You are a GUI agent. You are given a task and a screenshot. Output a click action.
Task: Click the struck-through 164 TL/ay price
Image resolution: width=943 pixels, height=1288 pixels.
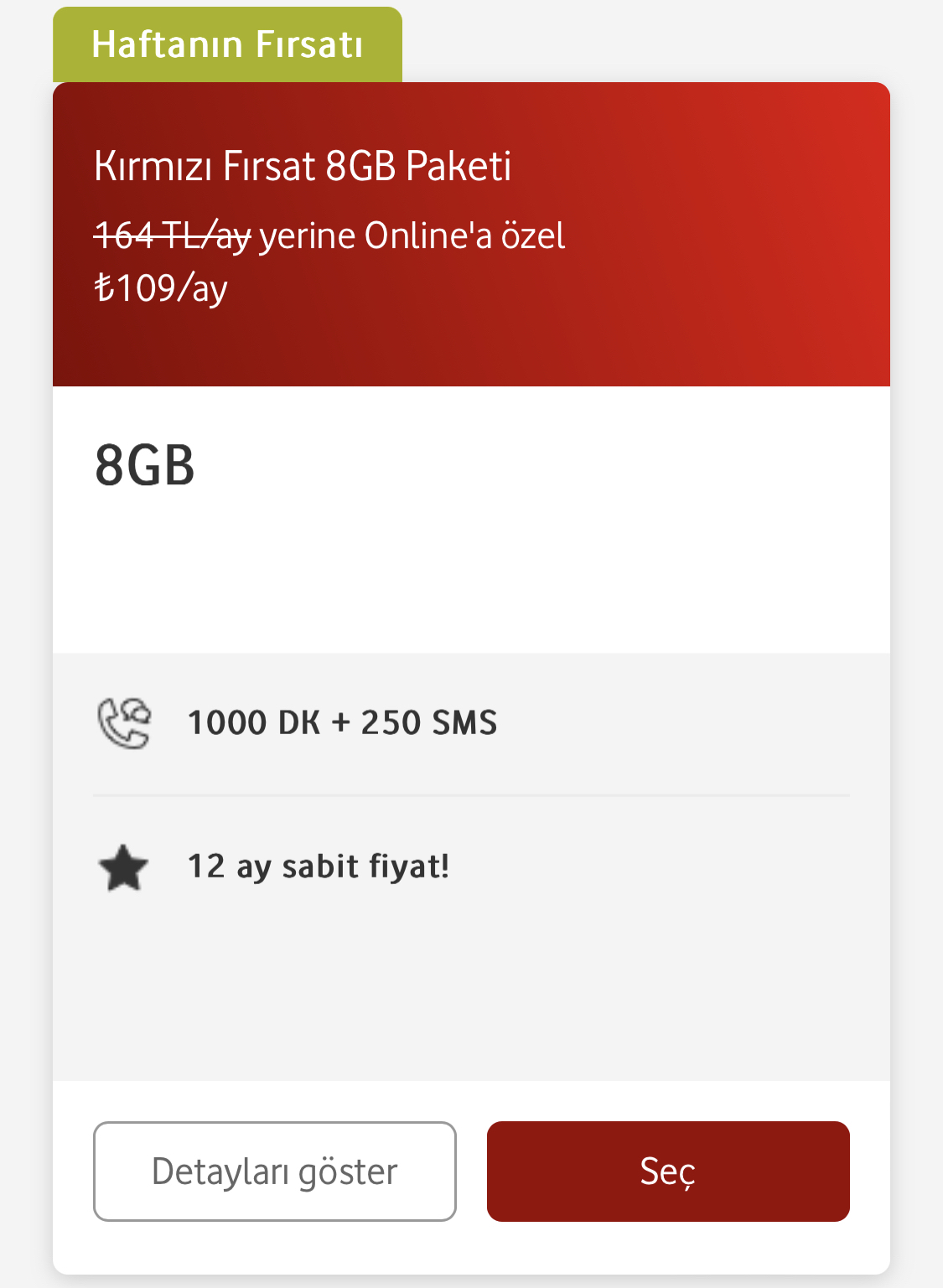click(x=173, y=236)
